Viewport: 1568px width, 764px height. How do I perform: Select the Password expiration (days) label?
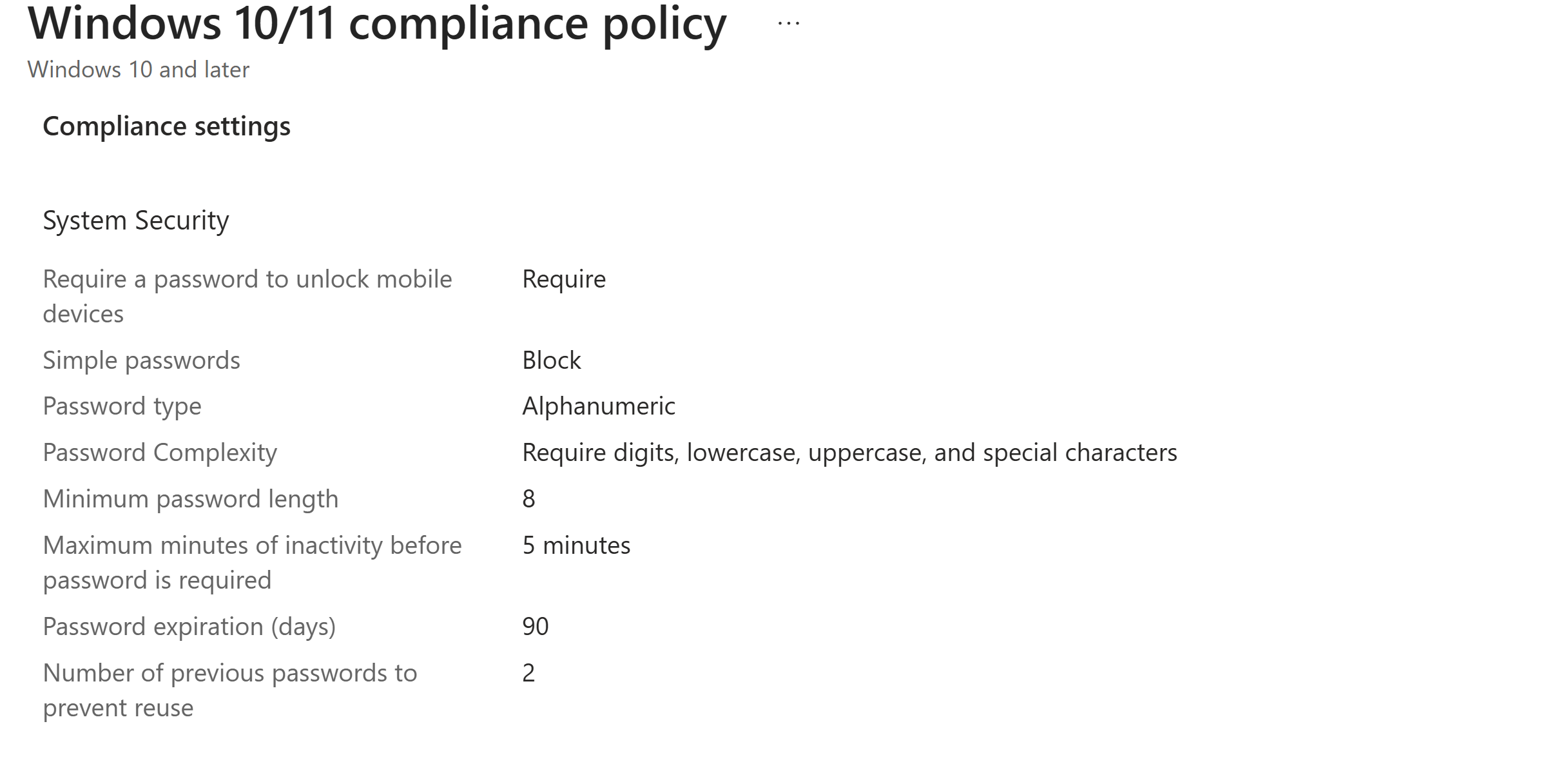pyautogui.click(x=189, y=627)
